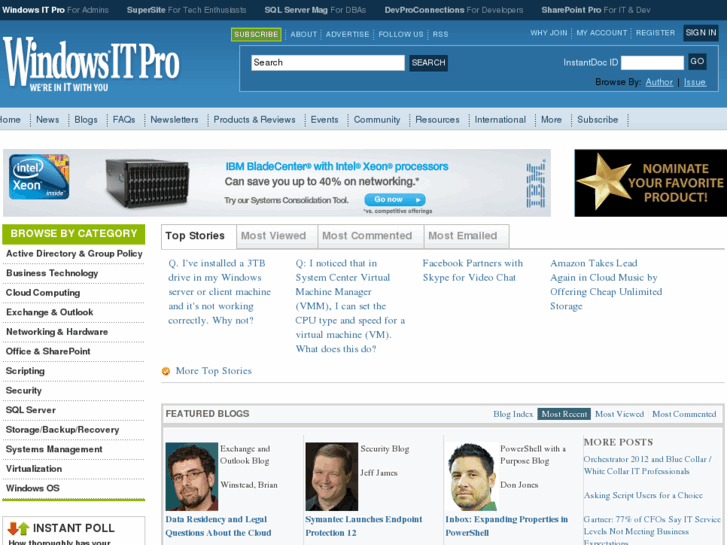This screenshot has height=545, width=727.
Task: Open Jeff James's blog photo
Action: coord(332,476)
